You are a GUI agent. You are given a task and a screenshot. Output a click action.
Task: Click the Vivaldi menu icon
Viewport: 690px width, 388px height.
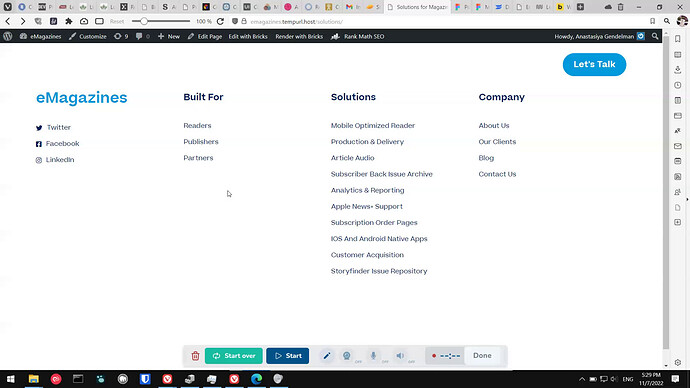(7, 7)
